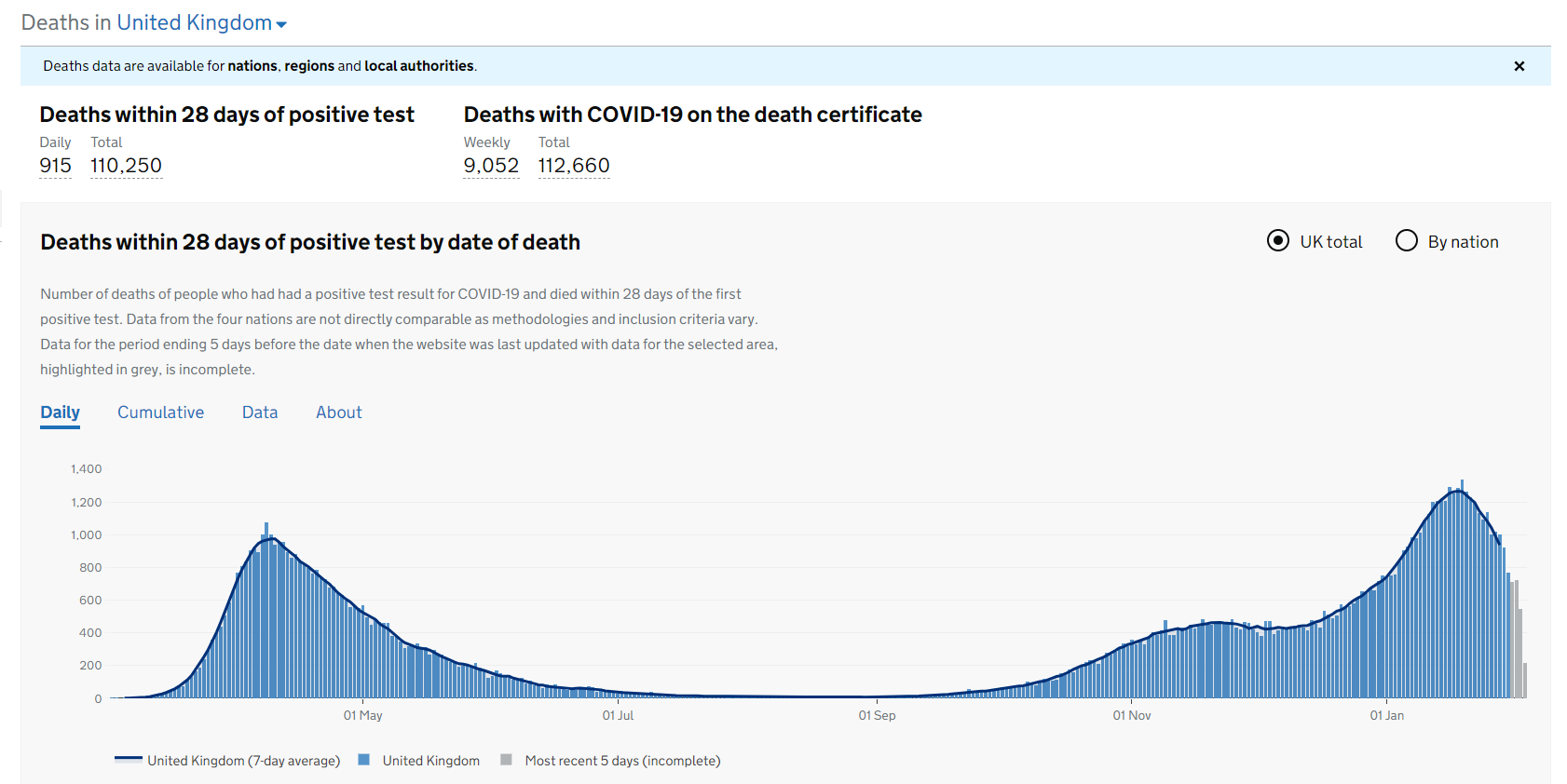
Task: Click heading Deaths within 28 days of positive test
Action: [x=226, y=115]
